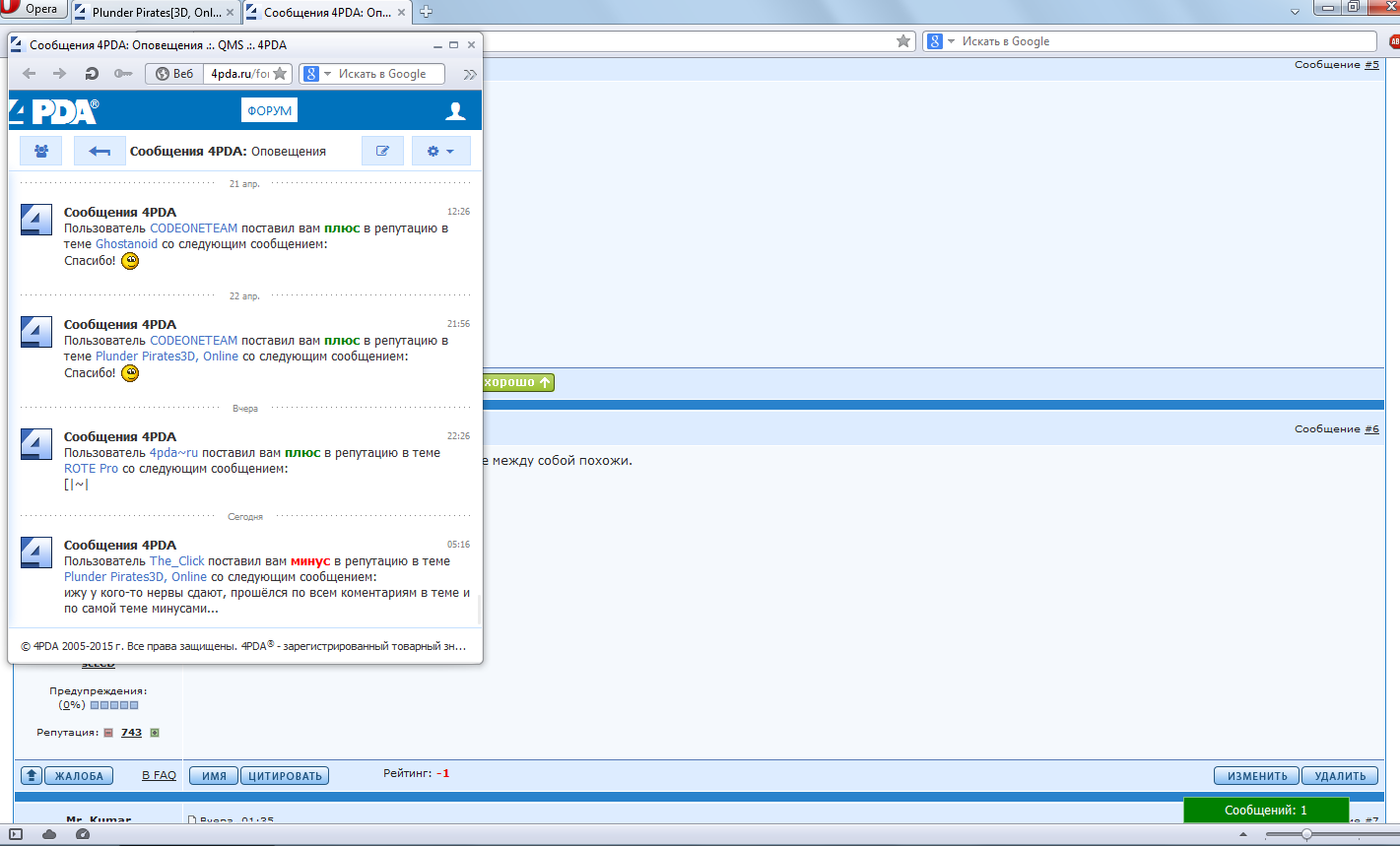Open CODEONETEAM profile in 21:56 message
Screen dimensions: 1400x846
coord(194,341)
